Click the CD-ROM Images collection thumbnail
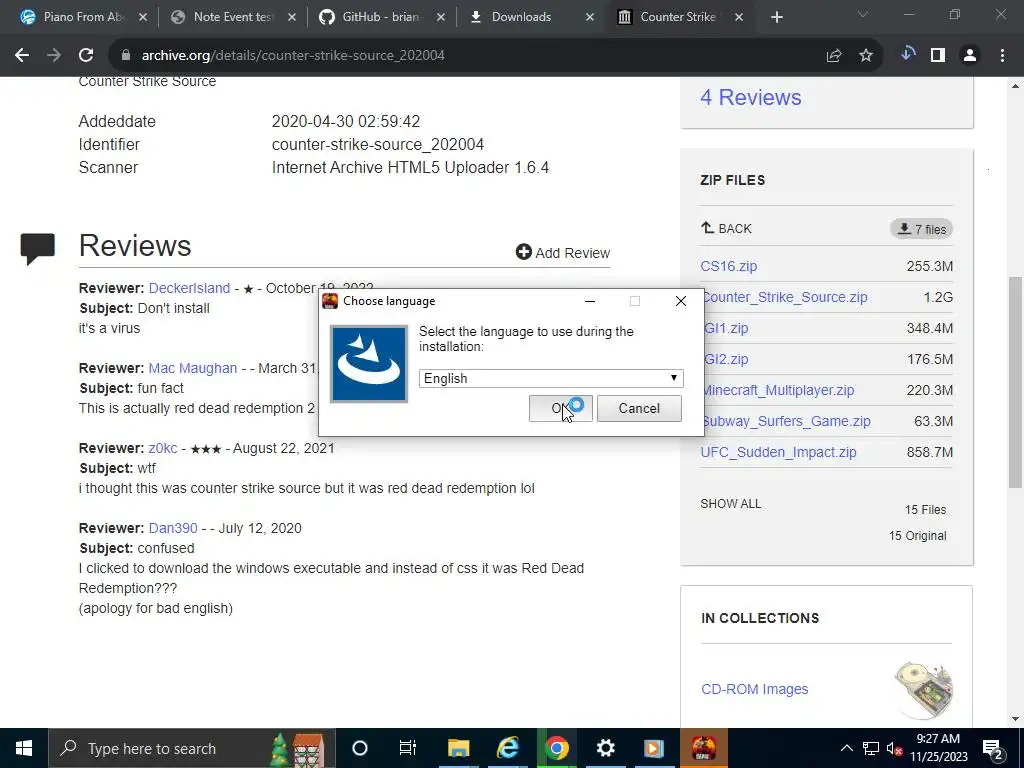1024x768 pixels. [923, 689]
